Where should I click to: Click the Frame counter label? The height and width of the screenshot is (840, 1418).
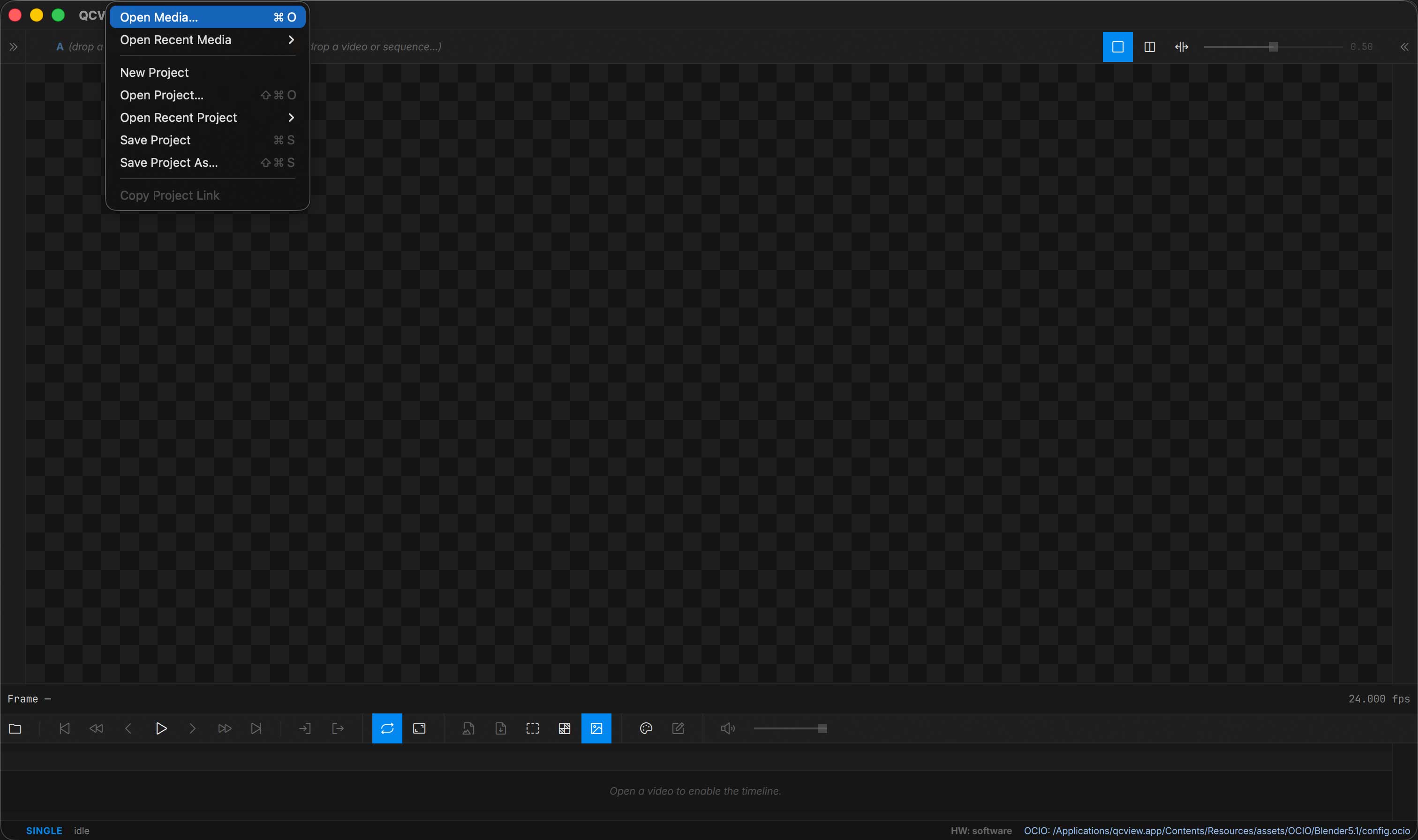click(x=30, y=699)
